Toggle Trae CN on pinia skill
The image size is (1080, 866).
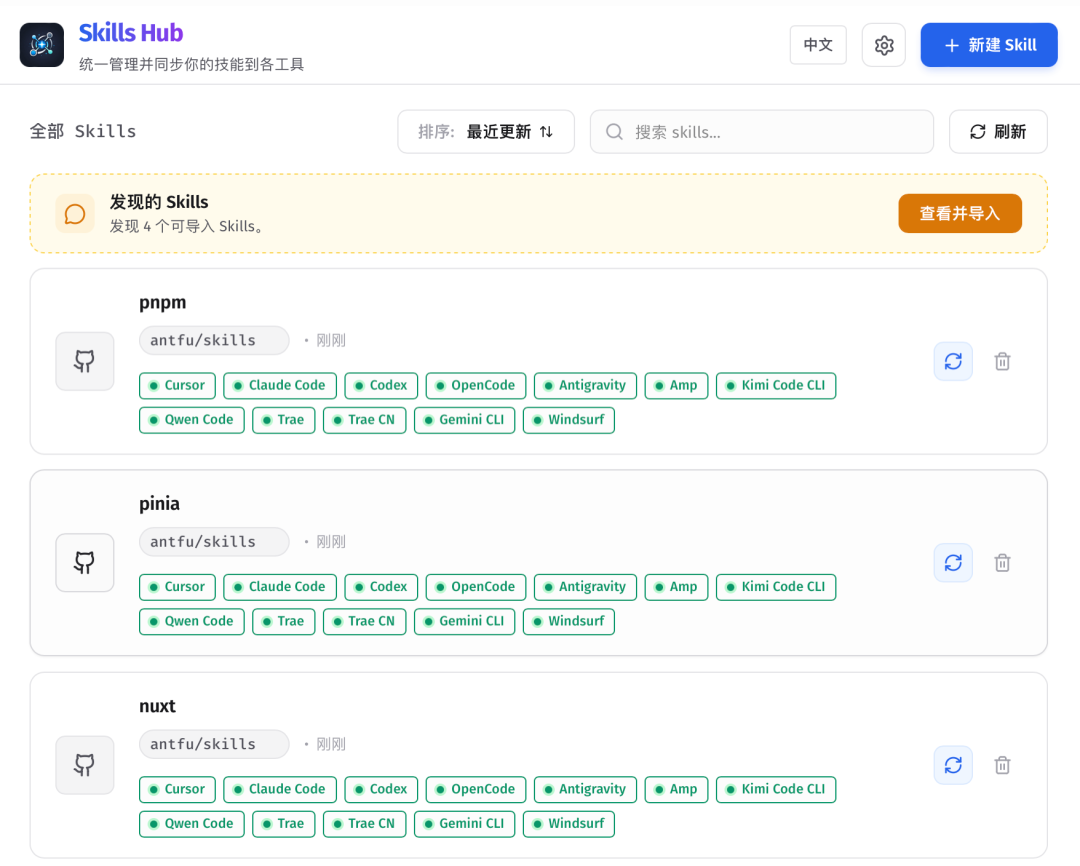click(x=364, y=621)
